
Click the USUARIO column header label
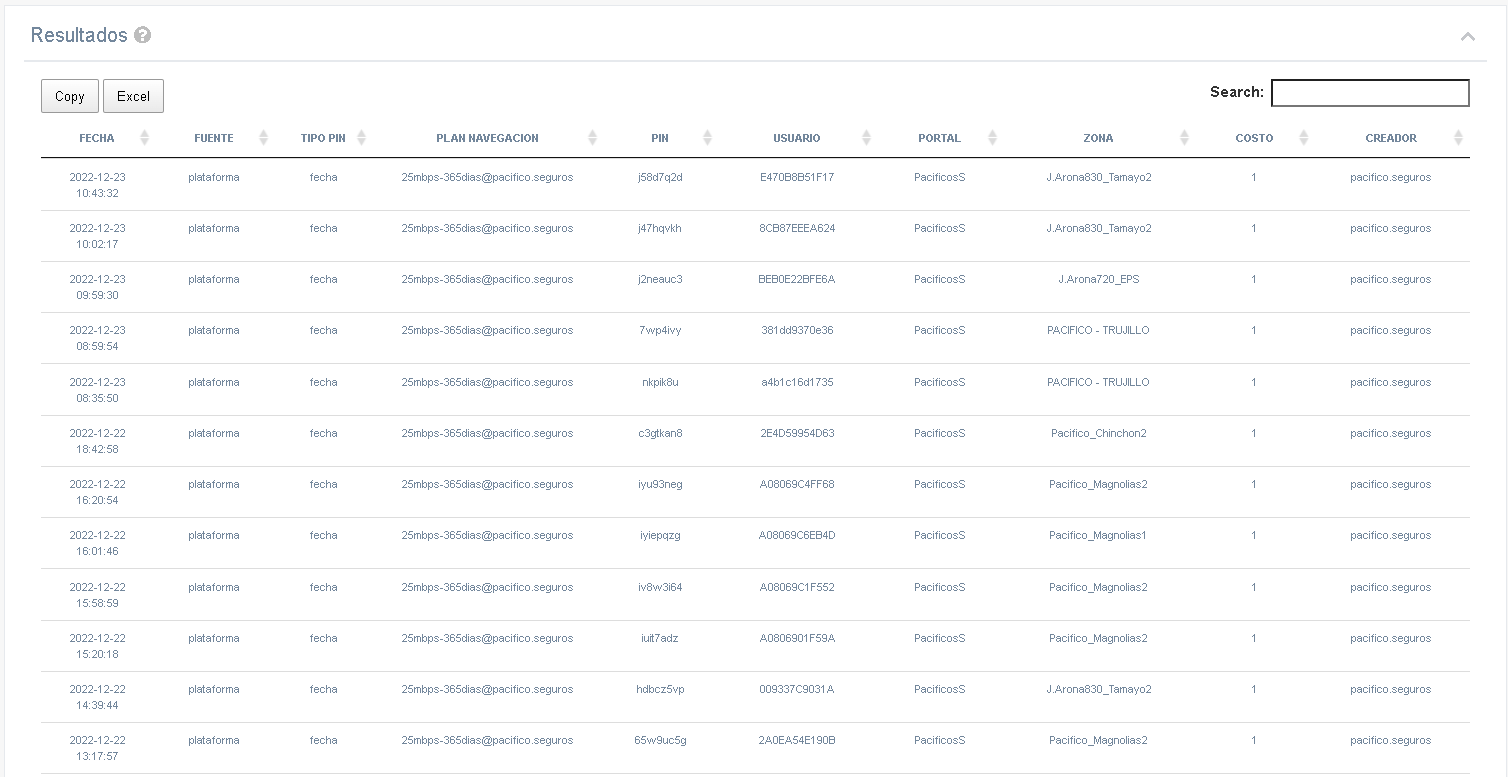[797, 138]
